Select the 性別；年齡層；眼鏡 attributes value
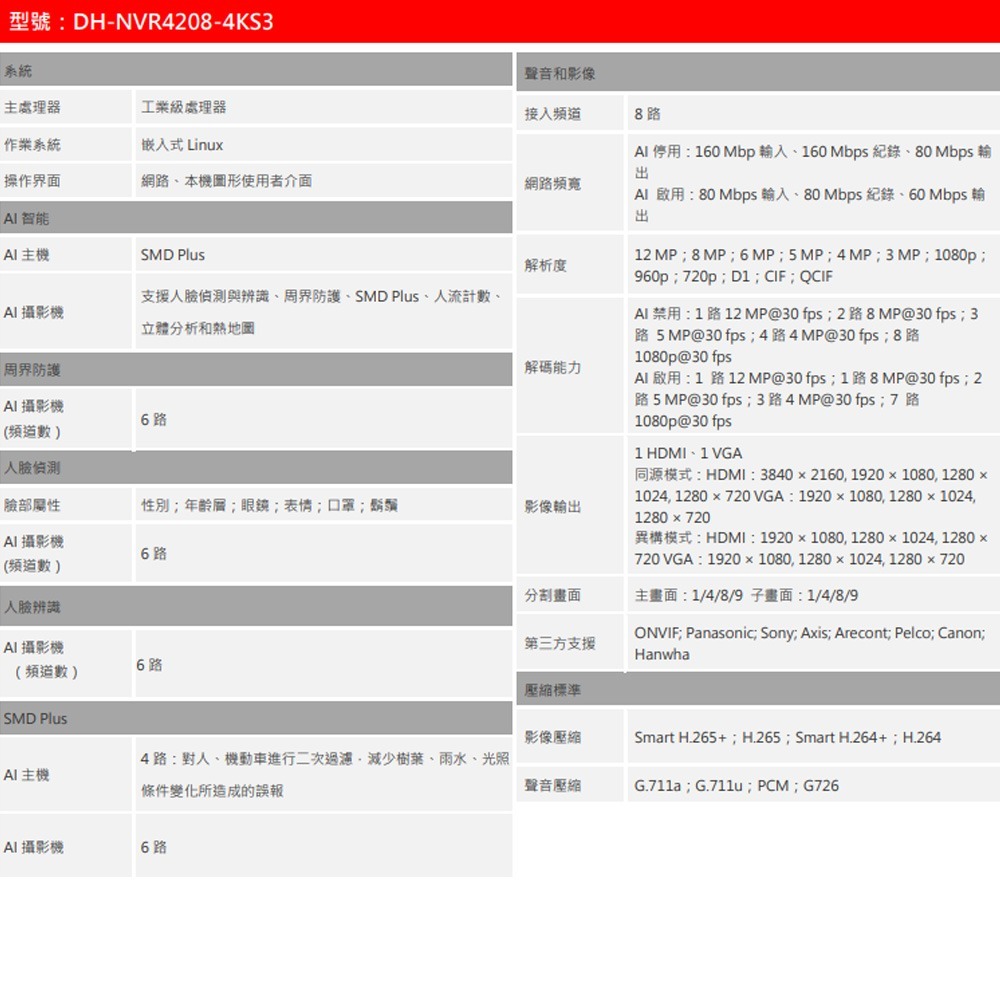The width and height of the screenshot is (1000, 1000). click(269, 505)
